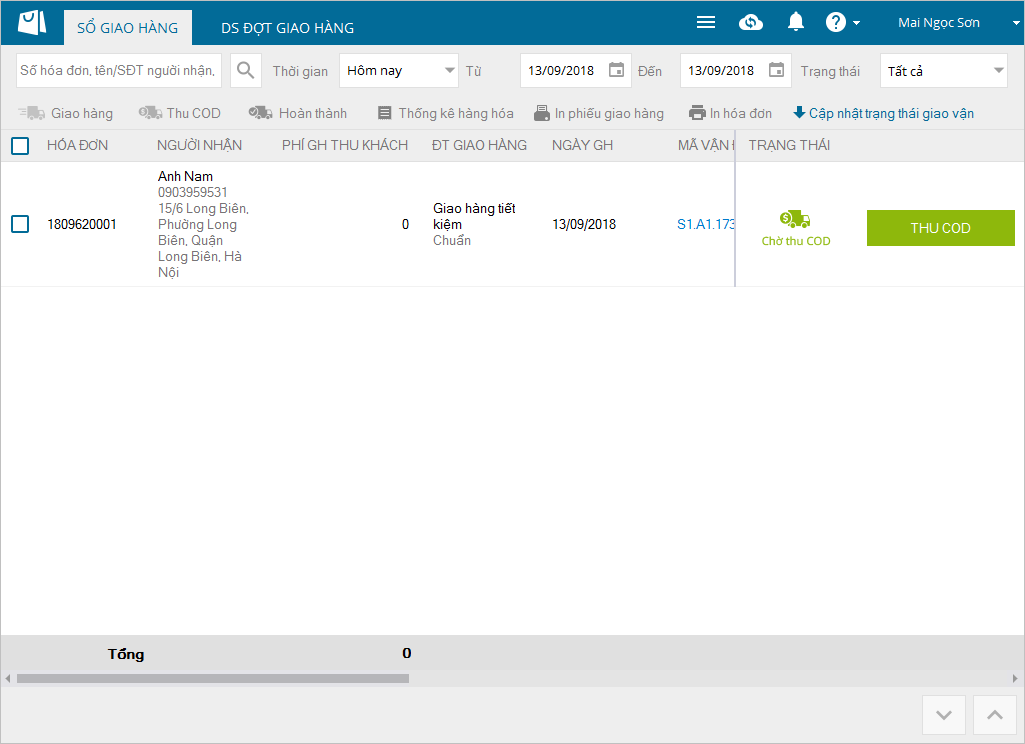Click Cập nhật trạng thái giao vận
Screen dimensions: 1025x744
pos(884,113)
